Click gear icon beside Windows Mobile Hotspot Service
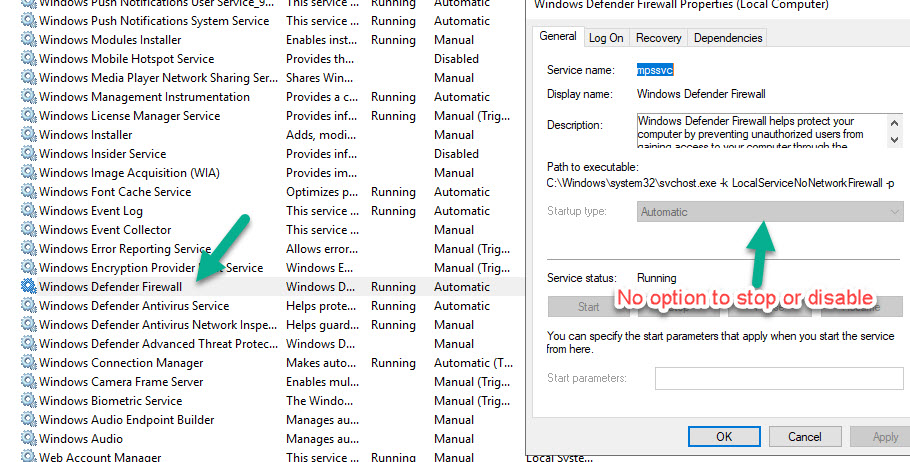The width and height of the screenshot is (910, 462). pos(28,59)
